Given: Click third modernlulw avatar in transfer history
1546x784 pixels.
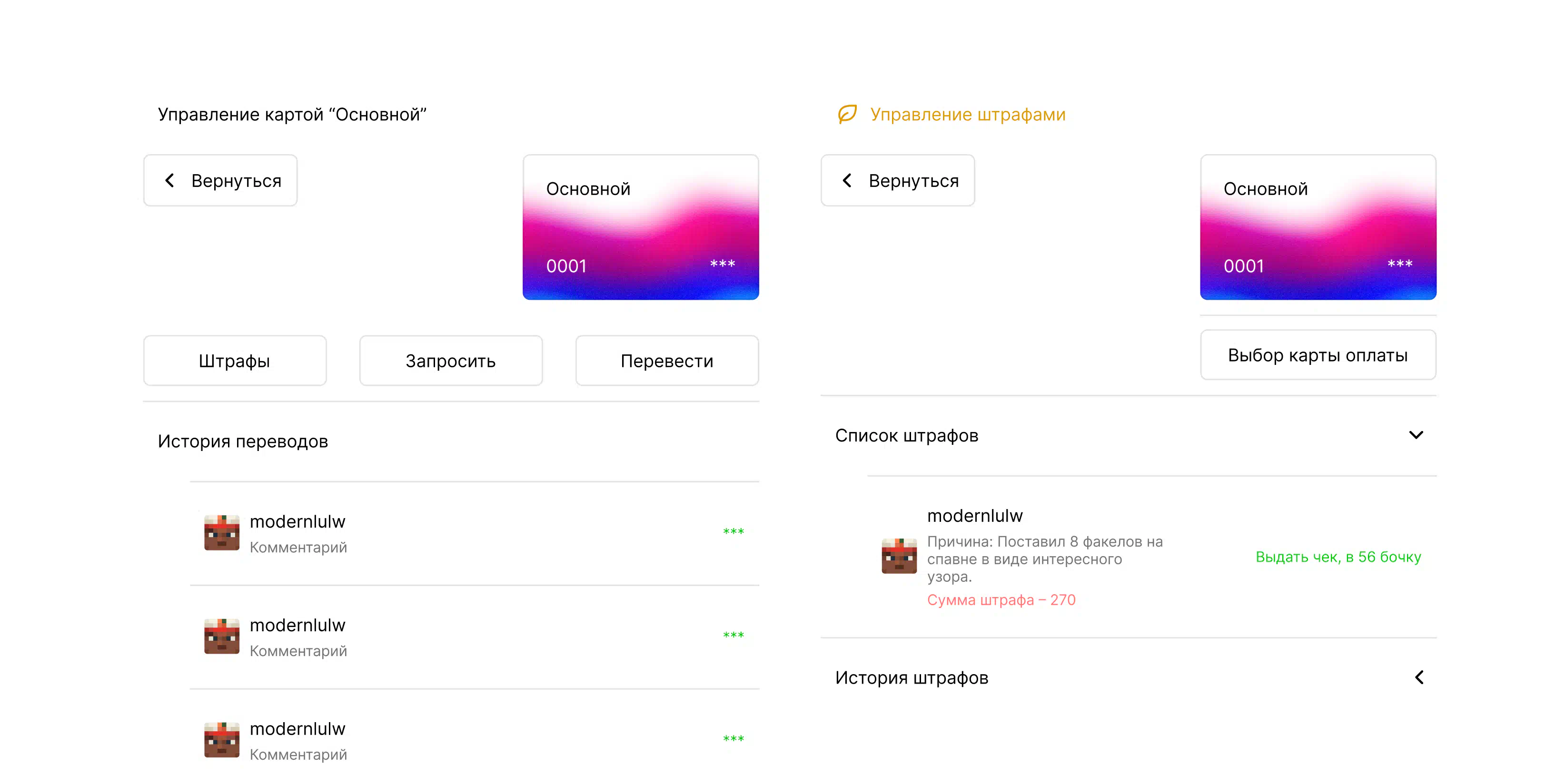Looking at the screenshot, I should tap(221, 740).
